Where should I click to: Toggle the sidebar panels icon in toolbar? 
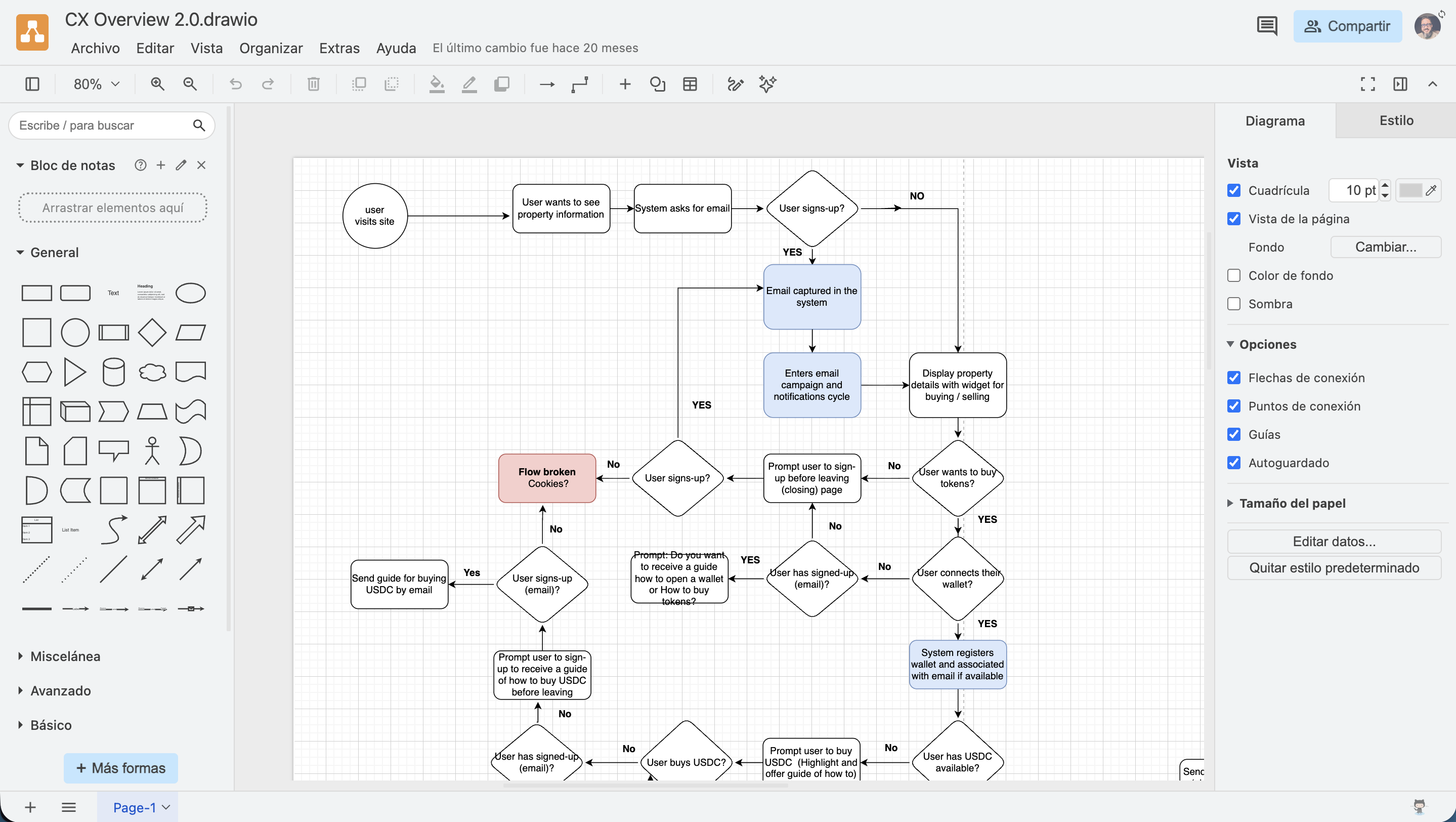32,84
